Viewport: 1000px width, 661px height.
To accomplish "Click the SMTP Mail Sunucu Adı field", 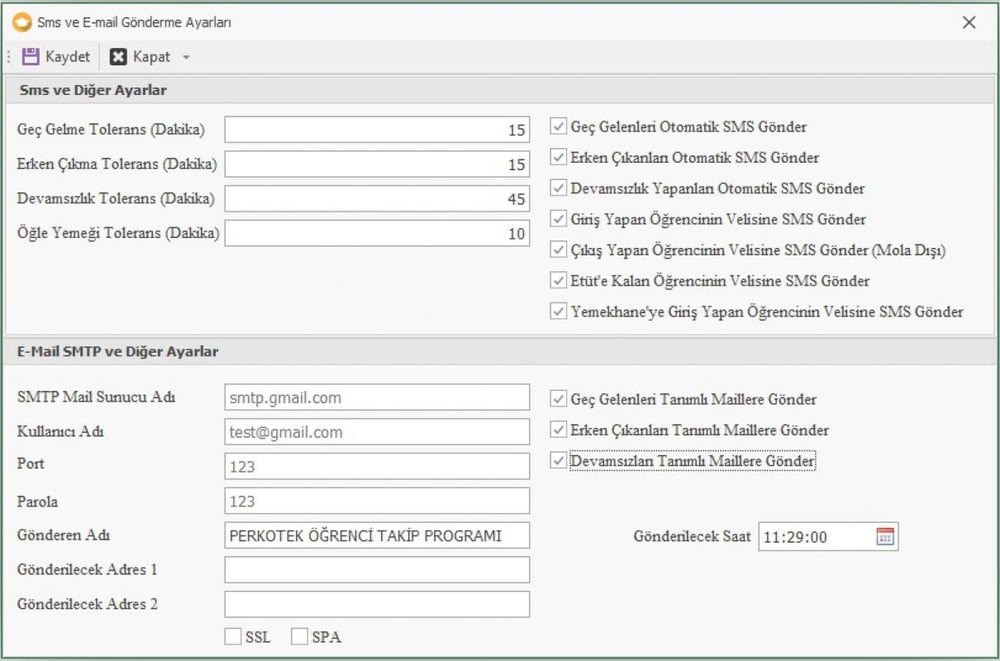I will [376, 398].
